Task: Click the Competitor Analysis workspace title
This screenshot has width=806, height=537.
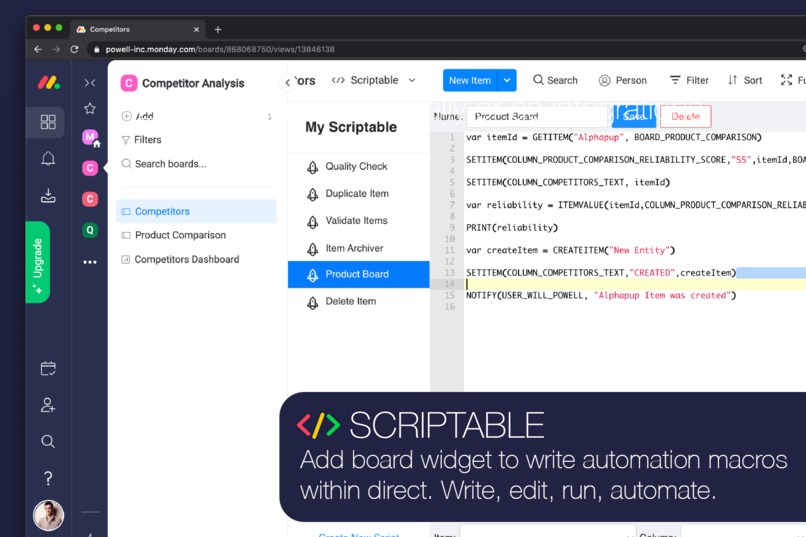Action: 193,83
